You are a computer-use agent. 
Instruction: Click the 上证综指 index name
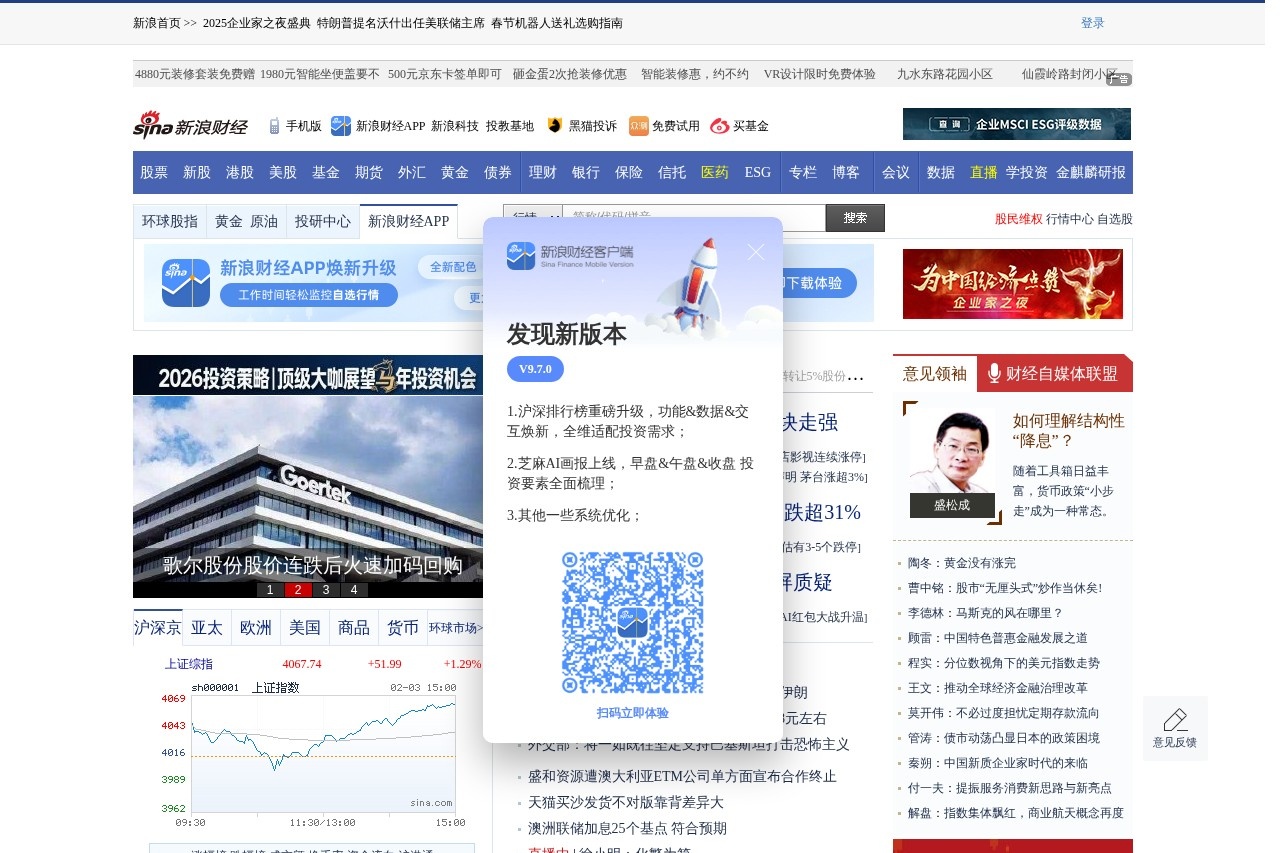pyautogui.click(x=189, y=664)
